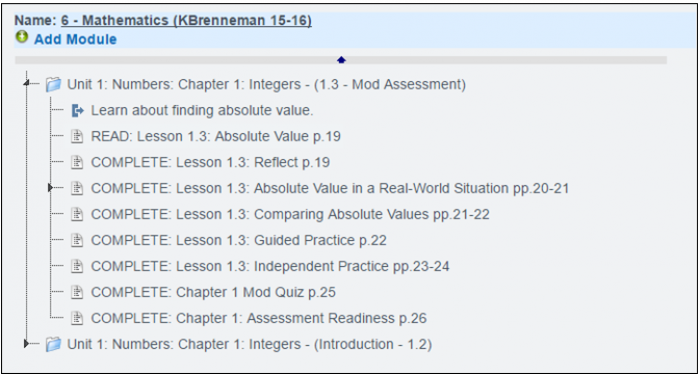The height and width of the screenshot is (374, 700).
Task: Click the blue collapse arrow on gray divider
Action: tap(342, 60)
